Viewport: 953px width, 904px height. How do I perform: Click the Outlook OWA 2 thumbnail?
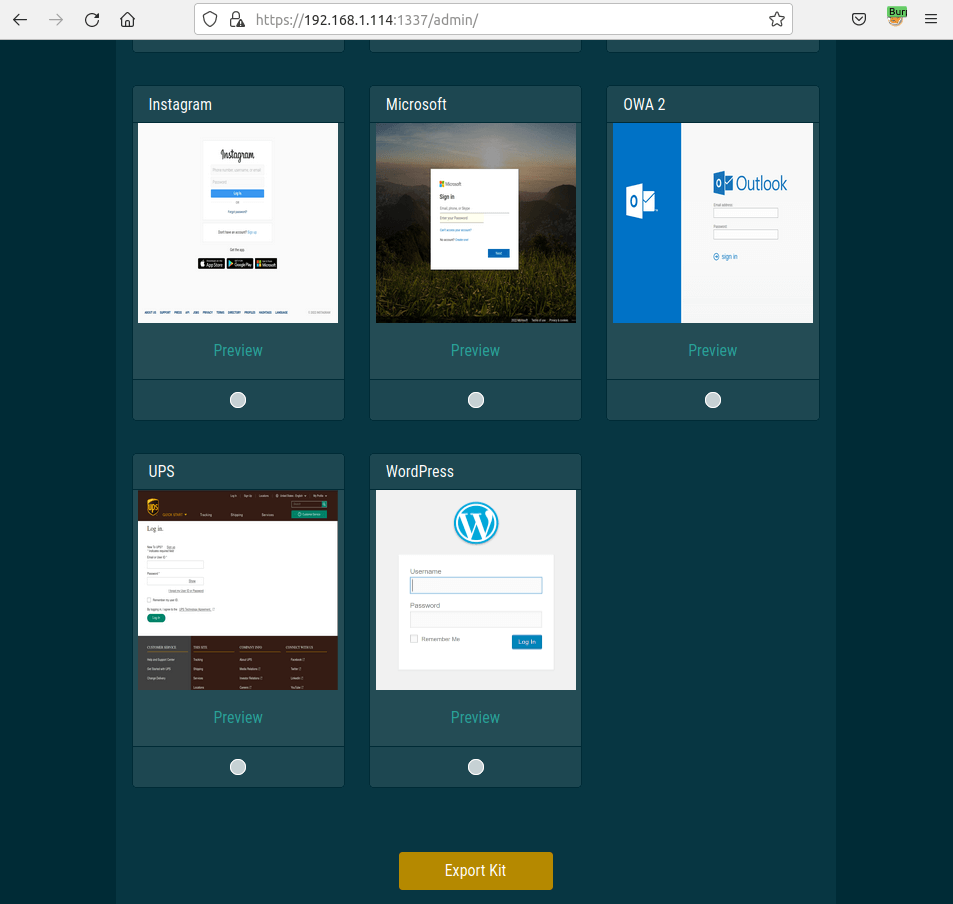(713, 223)
